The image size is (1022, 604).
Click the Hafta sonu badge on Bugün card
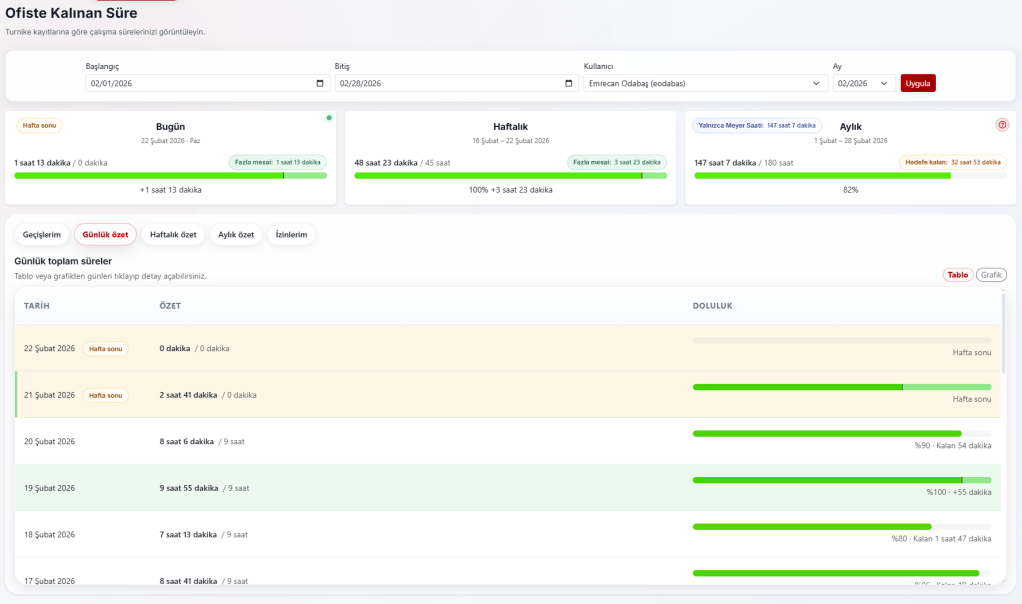click(x=40, y=126)
